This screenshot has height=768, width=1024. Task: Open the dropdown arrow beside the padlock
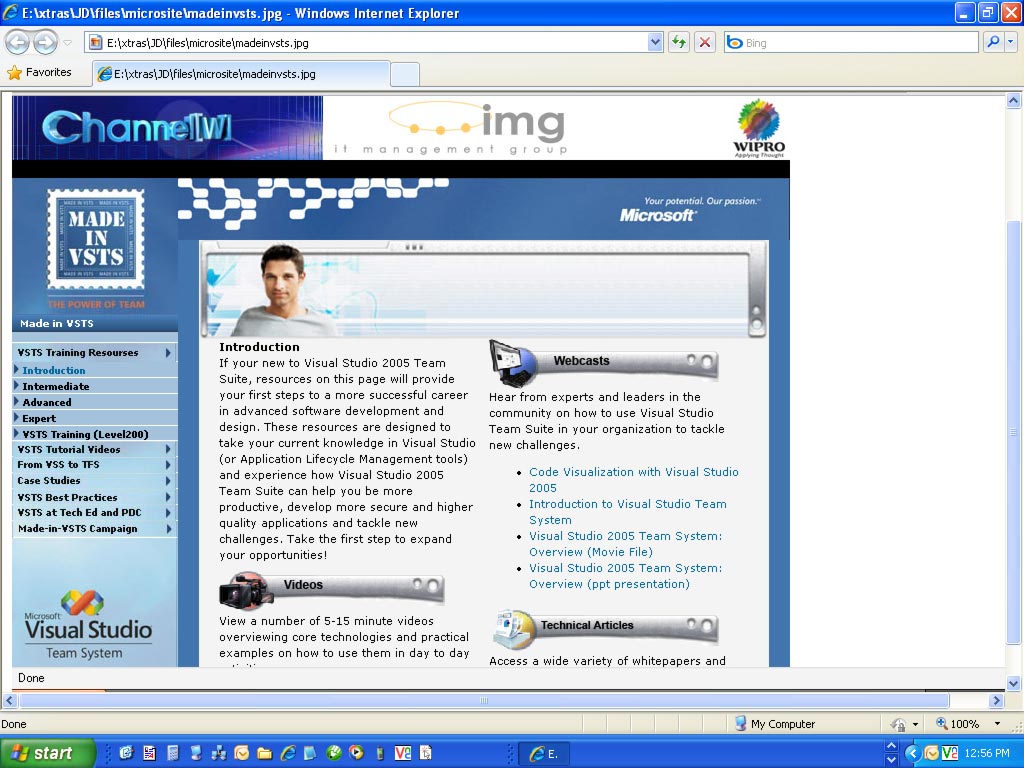[x=916, y=724]
